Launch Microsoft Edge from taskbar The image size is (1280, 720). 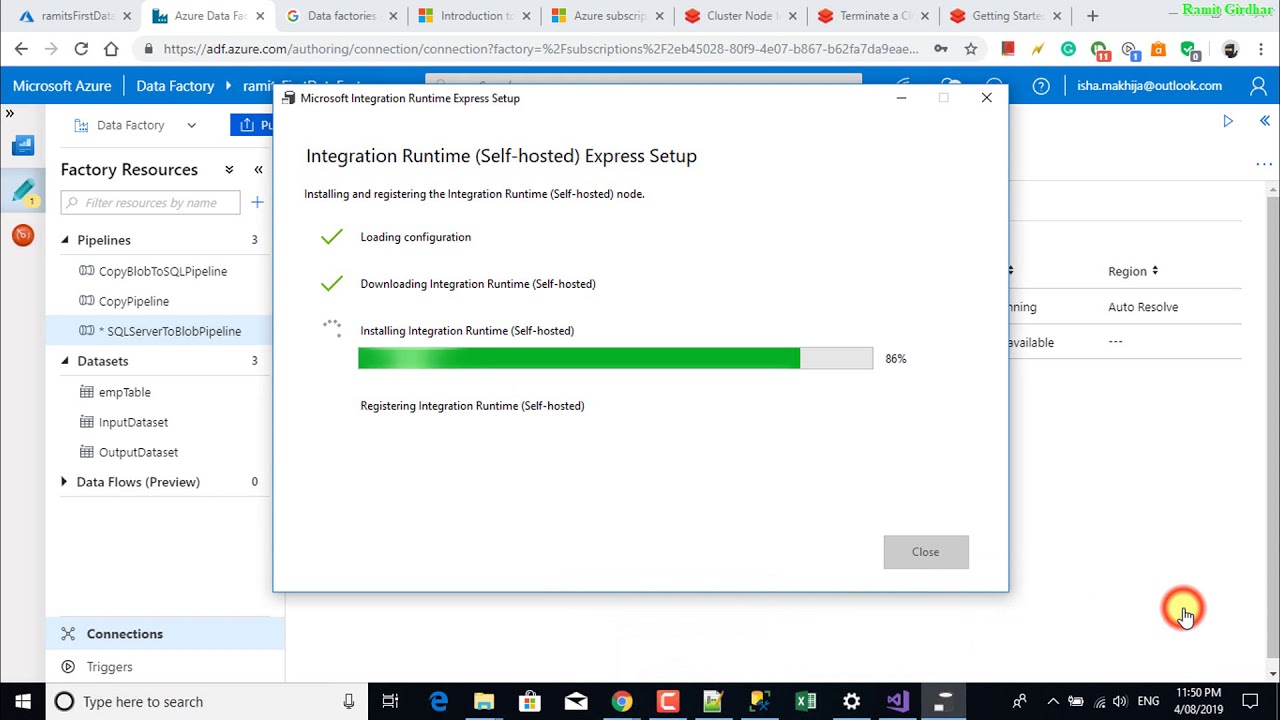point(438,702)
